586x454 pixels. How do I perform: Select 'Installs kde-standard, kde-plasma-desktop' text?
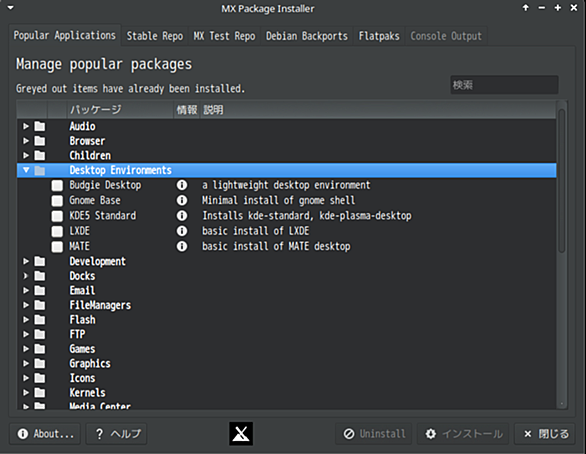[x=307, y=216]
